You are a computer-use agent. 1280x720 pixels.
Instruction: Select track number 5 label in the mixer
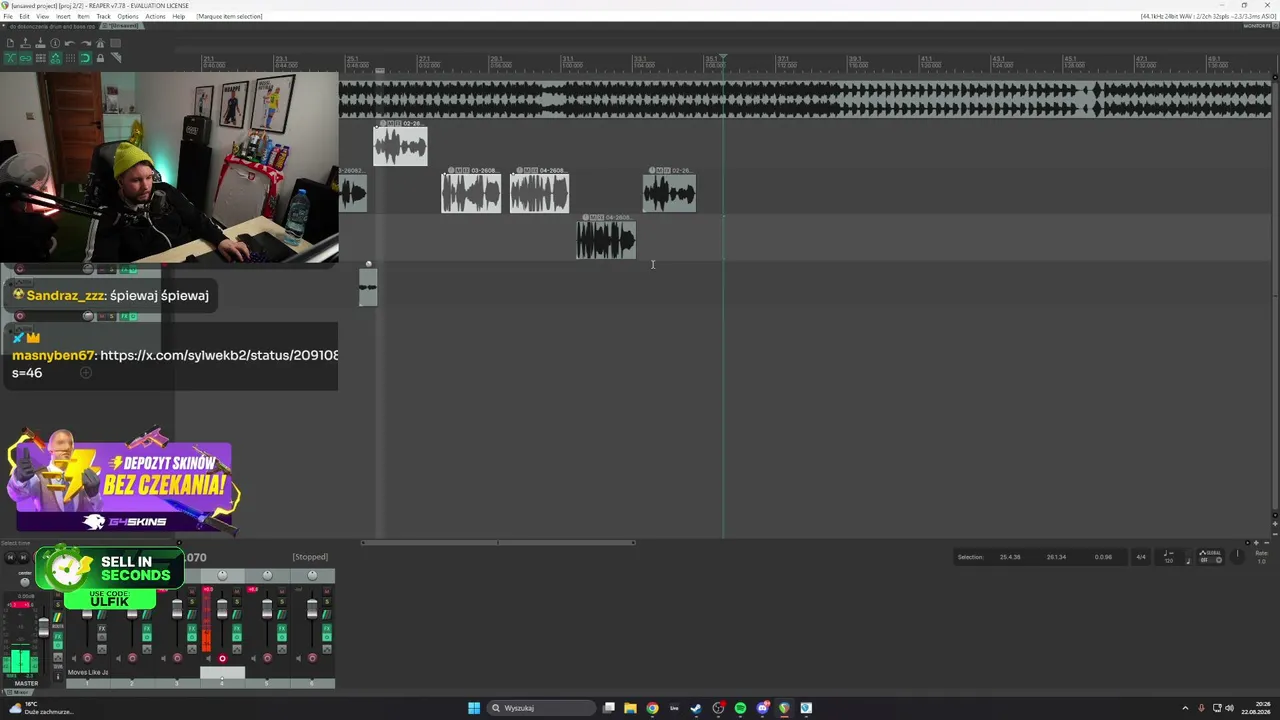266,683
